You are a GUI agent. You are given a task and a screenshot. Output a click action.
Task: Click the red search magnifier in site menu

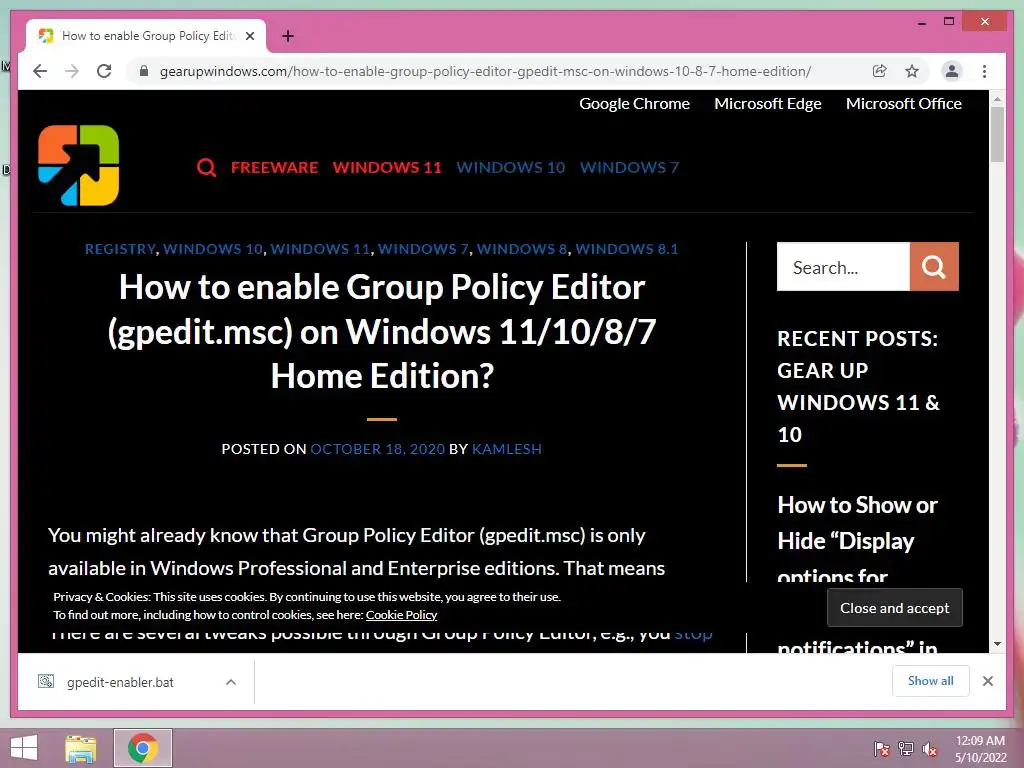pos(206,168)
